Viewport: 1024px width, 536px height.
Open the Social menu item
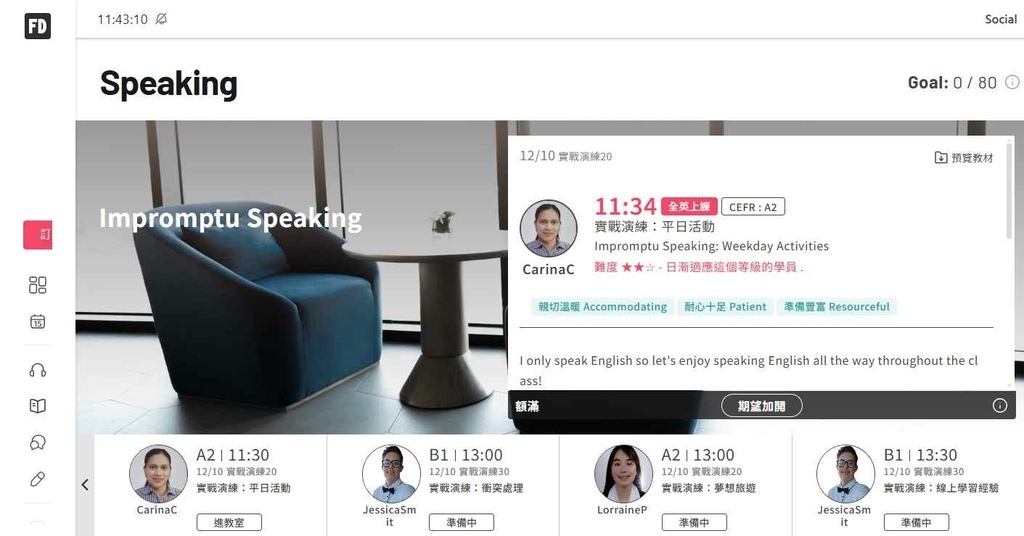point(1000,19)
